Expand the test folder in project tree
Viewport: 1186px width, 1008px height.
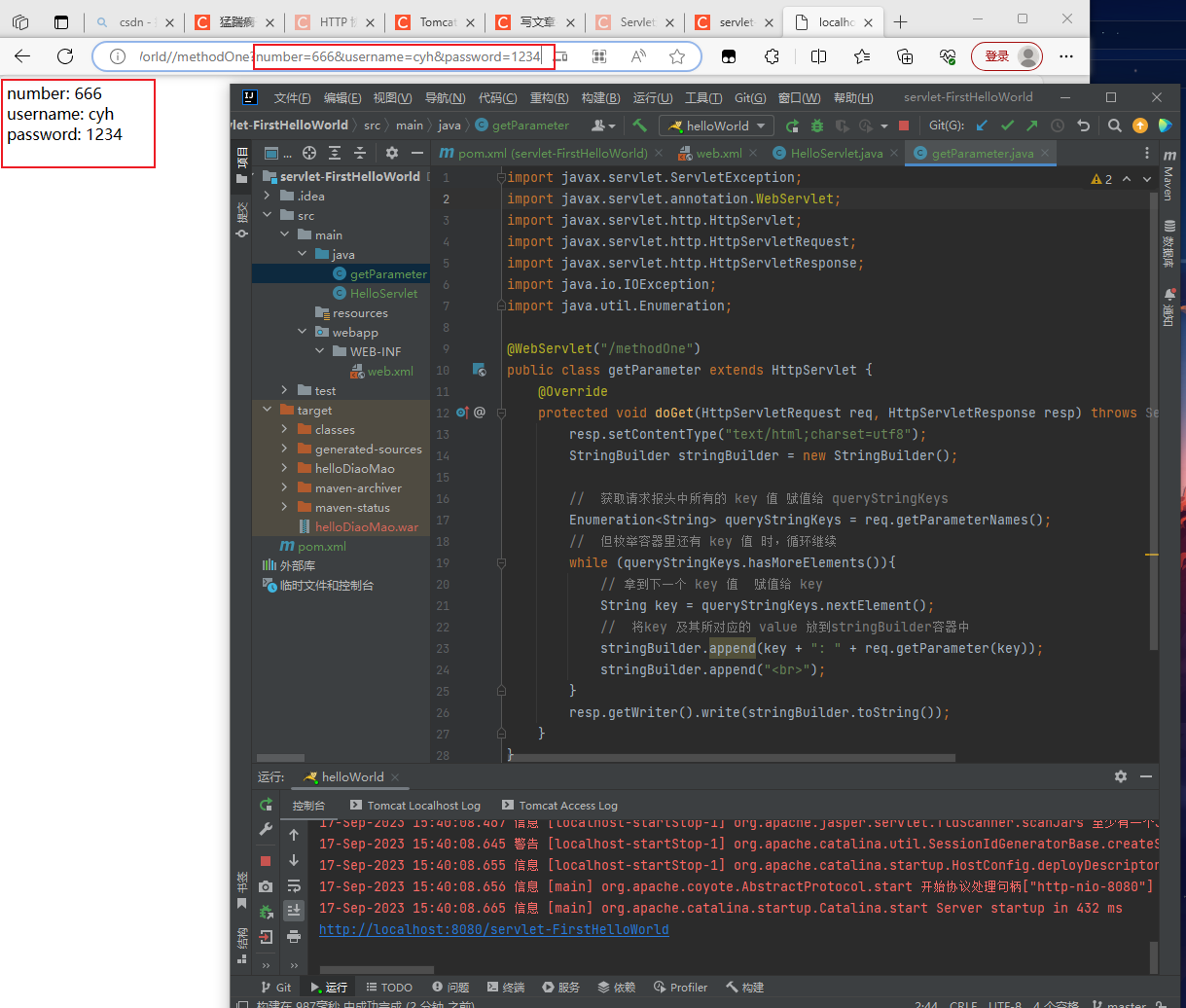point(285,391)
